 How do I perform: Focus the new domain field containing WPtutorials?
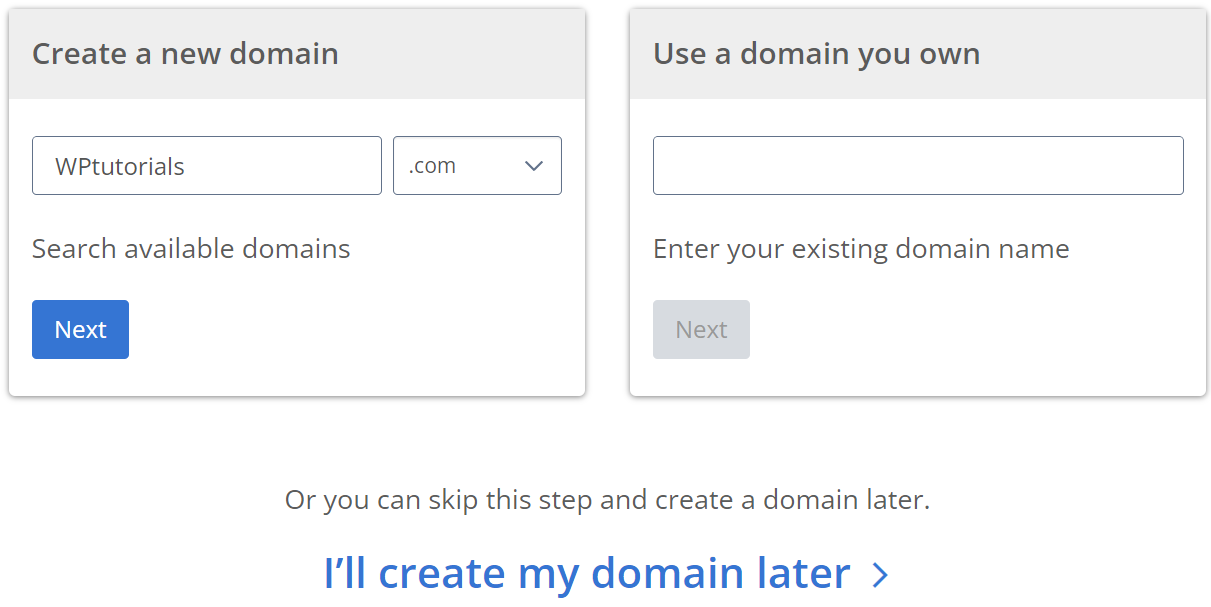point(207,165)
